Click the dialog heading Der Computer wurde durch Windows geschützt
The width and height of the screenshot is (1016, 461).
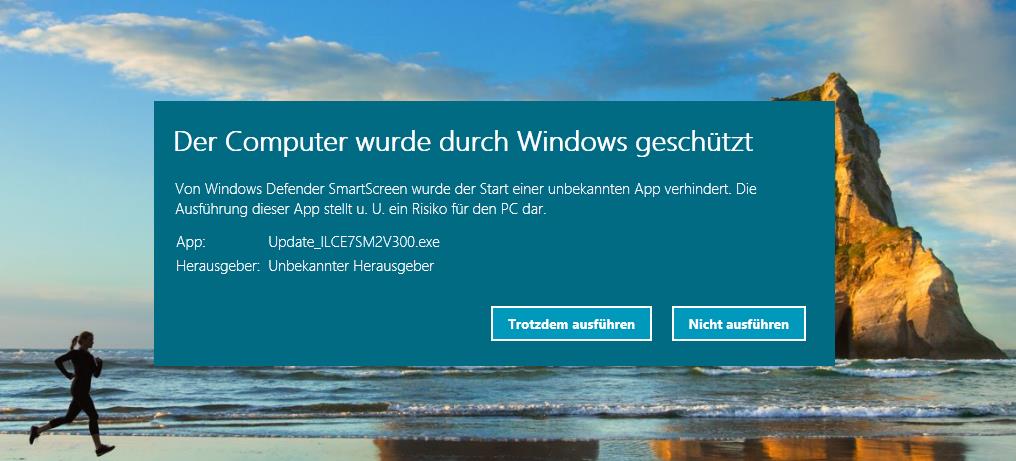pos(463,142)
